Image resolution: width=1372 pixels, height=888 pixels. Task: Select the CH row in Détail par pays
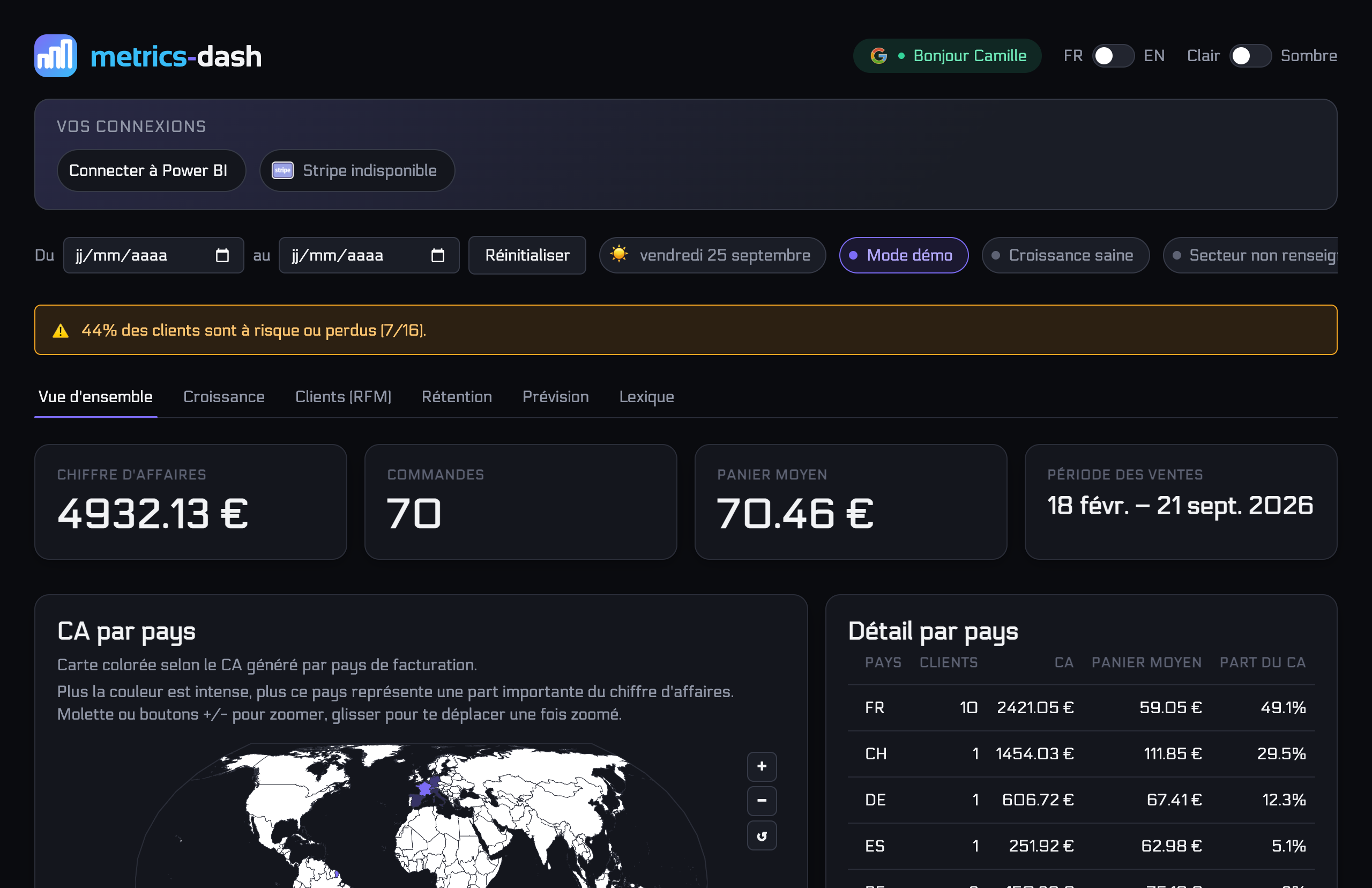click(x=1081, y=754)
